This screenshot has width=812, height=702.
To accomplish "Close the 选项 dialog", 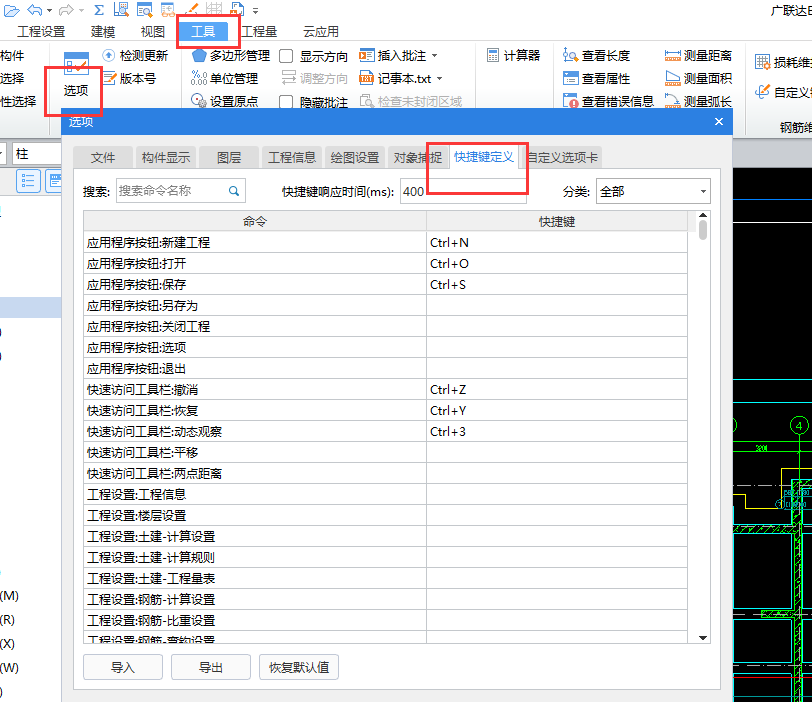I will point(719,122).
